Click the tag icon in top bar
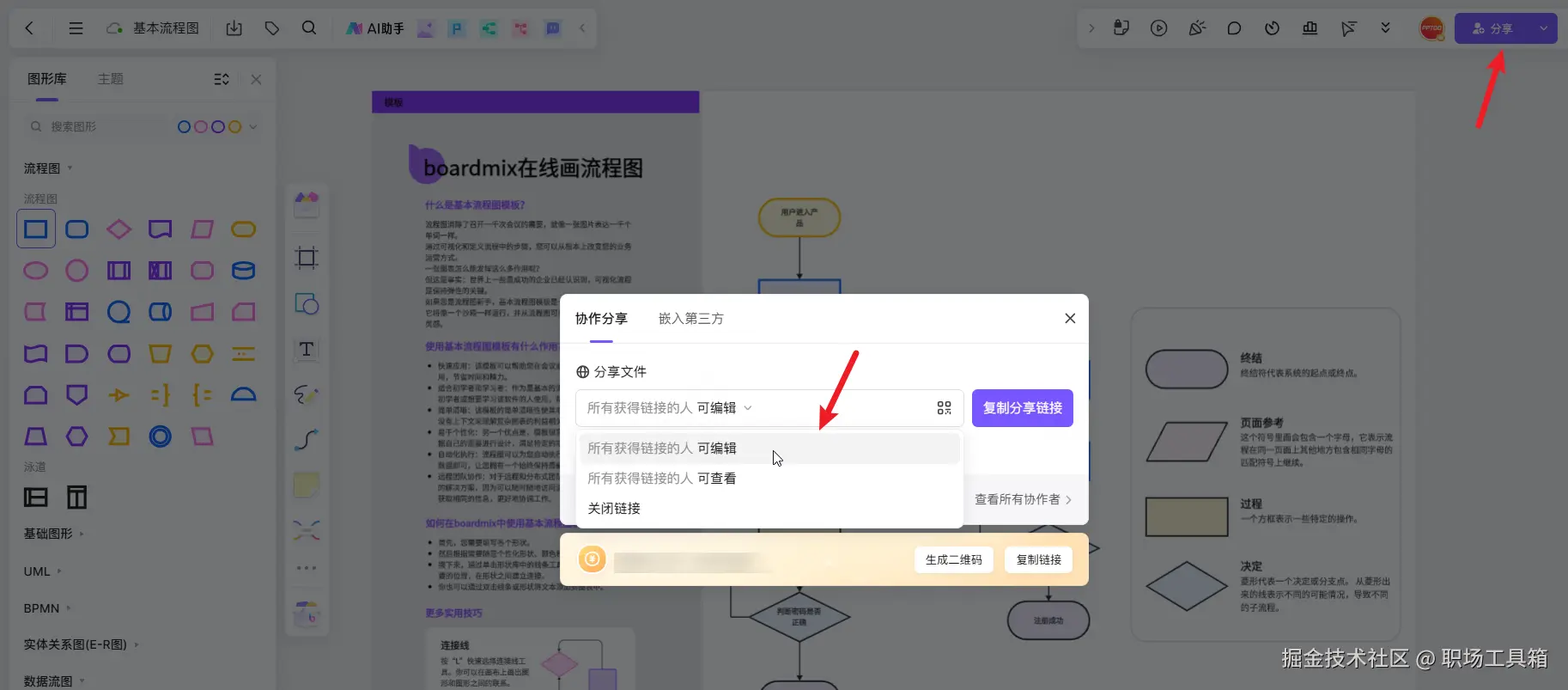This screenshot has width=1568, height=690. [272, 28]
